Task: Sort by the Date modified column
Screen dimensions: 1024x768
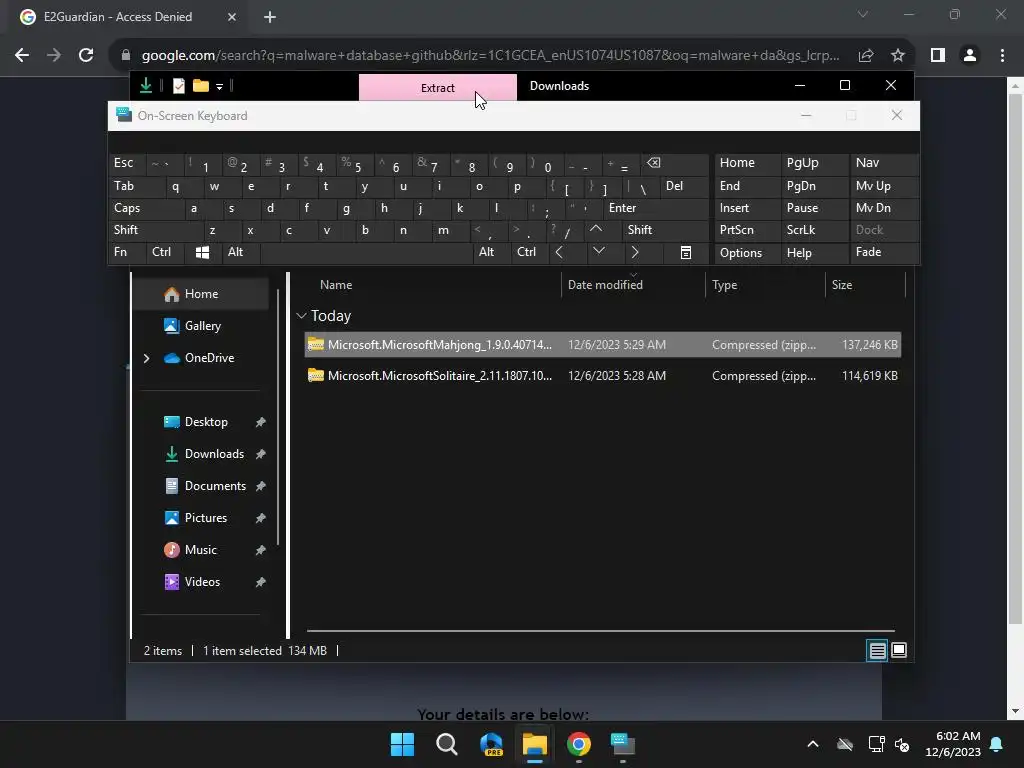Action: point(605,285)
